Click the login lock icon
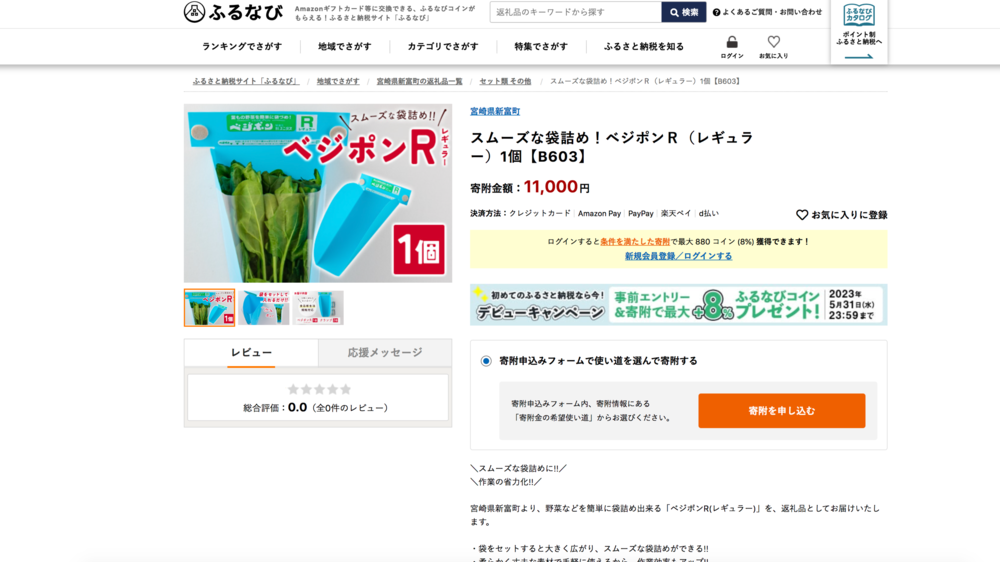Viewport: 1000px width, 562px height. pos(732,42)
